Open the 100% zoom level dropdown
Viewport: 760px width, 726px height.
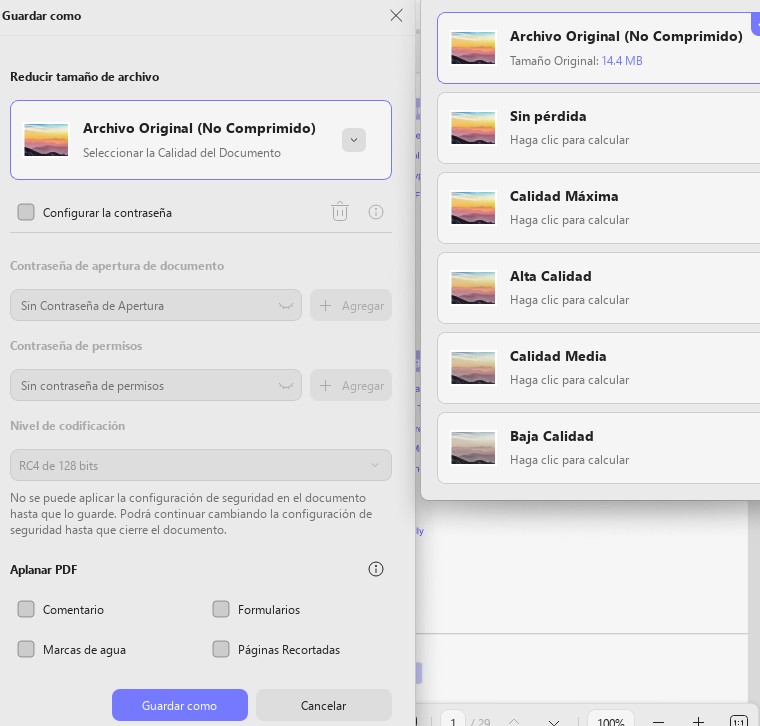611,721
